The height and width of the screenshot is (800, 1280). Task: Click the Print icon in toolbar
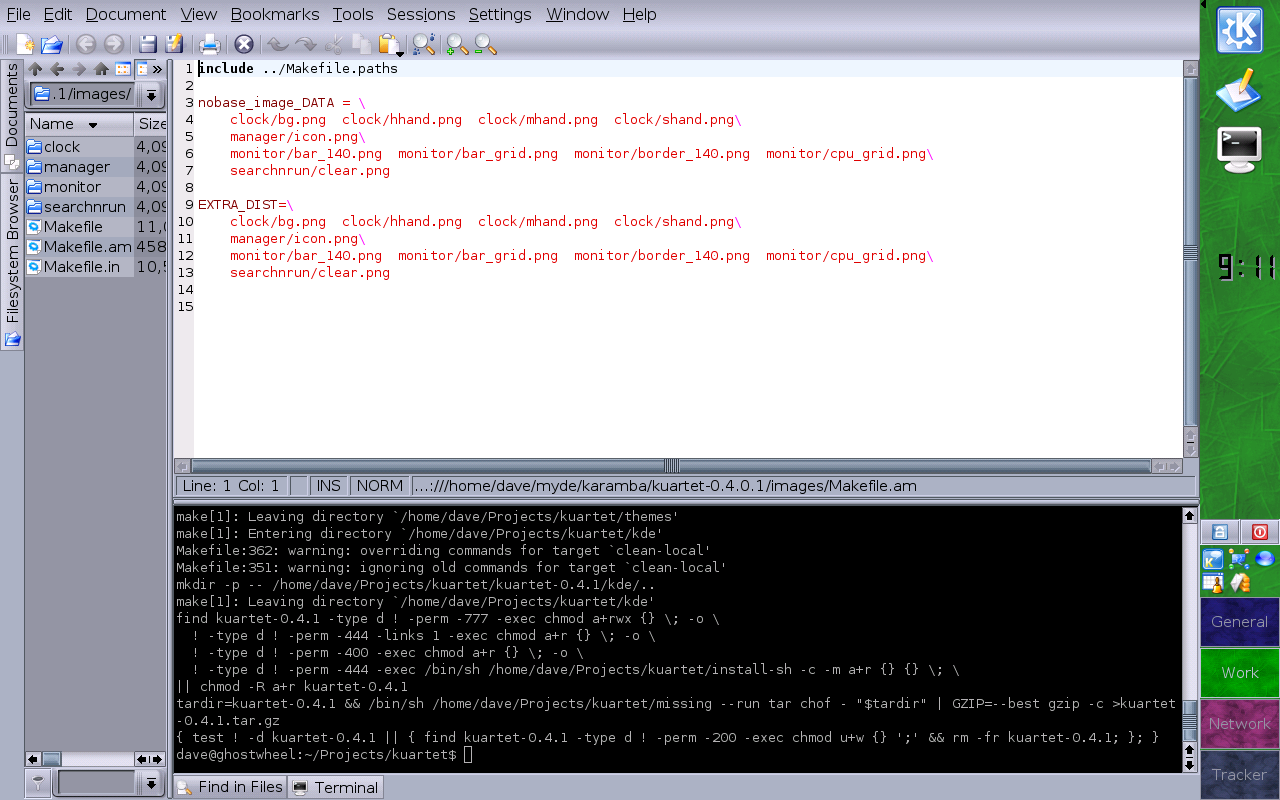tap(209, 44)
